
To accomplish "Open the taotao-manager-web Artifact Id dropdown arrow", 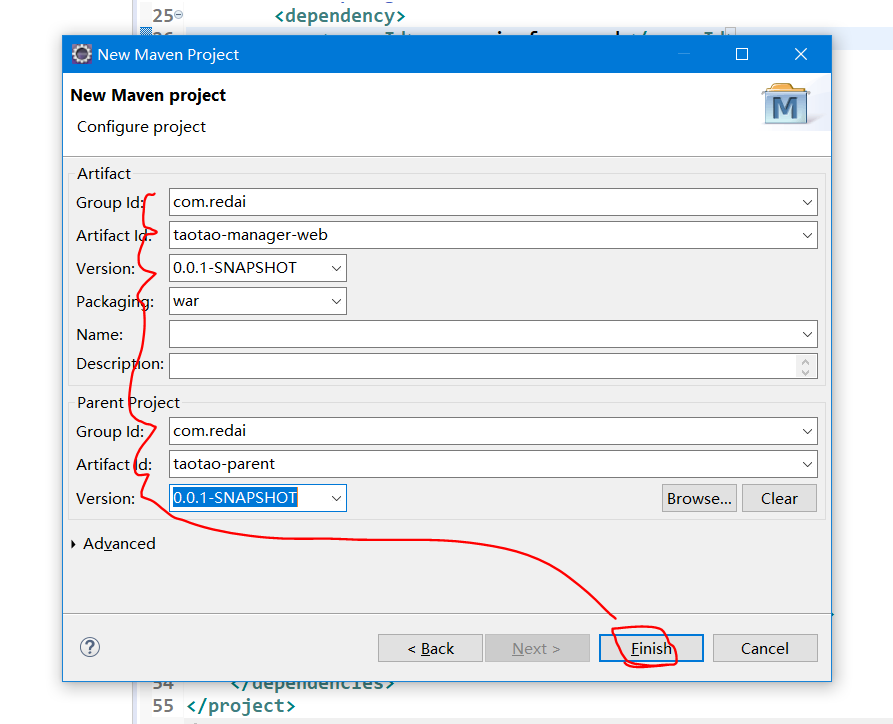I will [x=807, y=235].
